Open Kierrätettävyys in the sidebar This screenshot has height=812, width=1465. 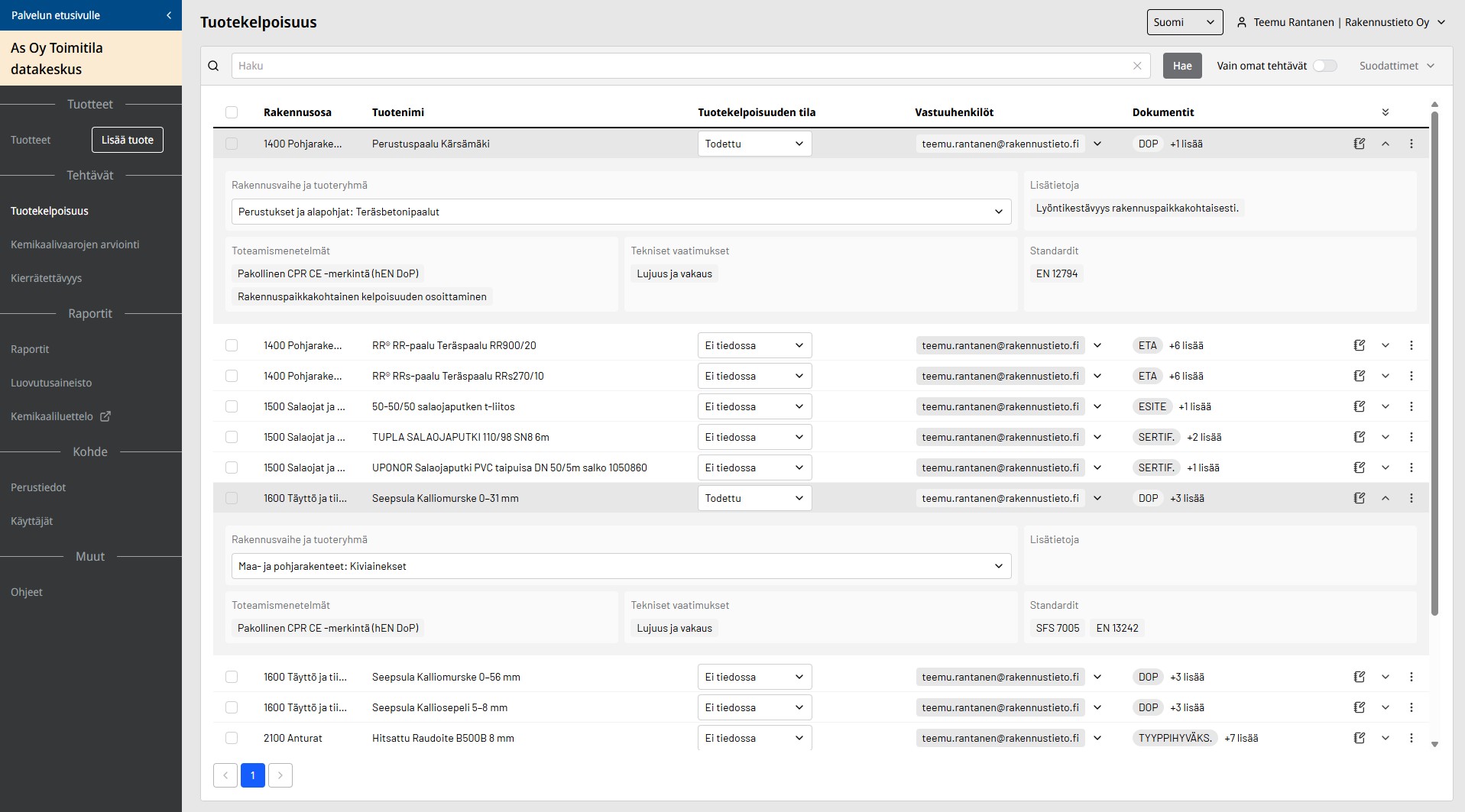[47, 278]
